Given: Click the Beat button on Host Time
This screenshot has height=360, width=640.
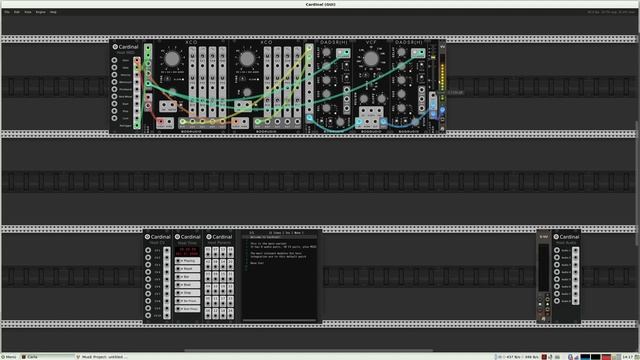Looking at the screenshot, I should click(188, 284).
